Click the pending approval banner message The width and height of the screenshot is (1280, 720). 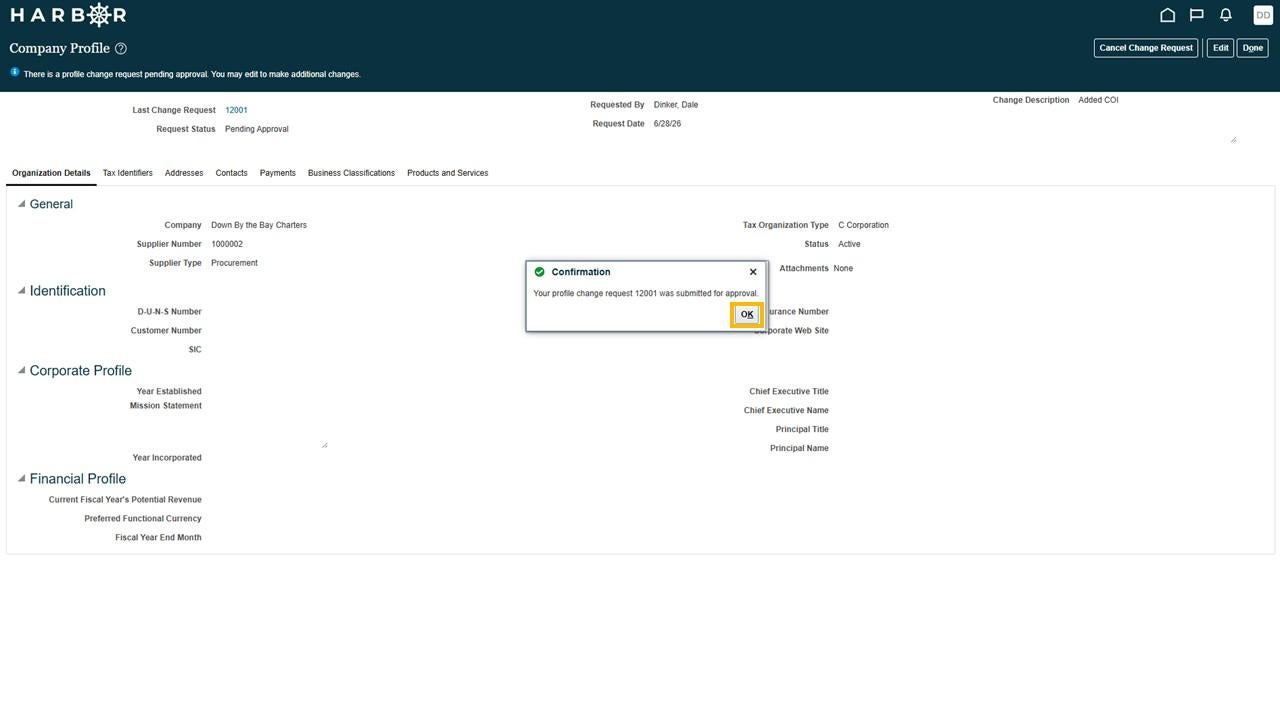pos(192,74)
